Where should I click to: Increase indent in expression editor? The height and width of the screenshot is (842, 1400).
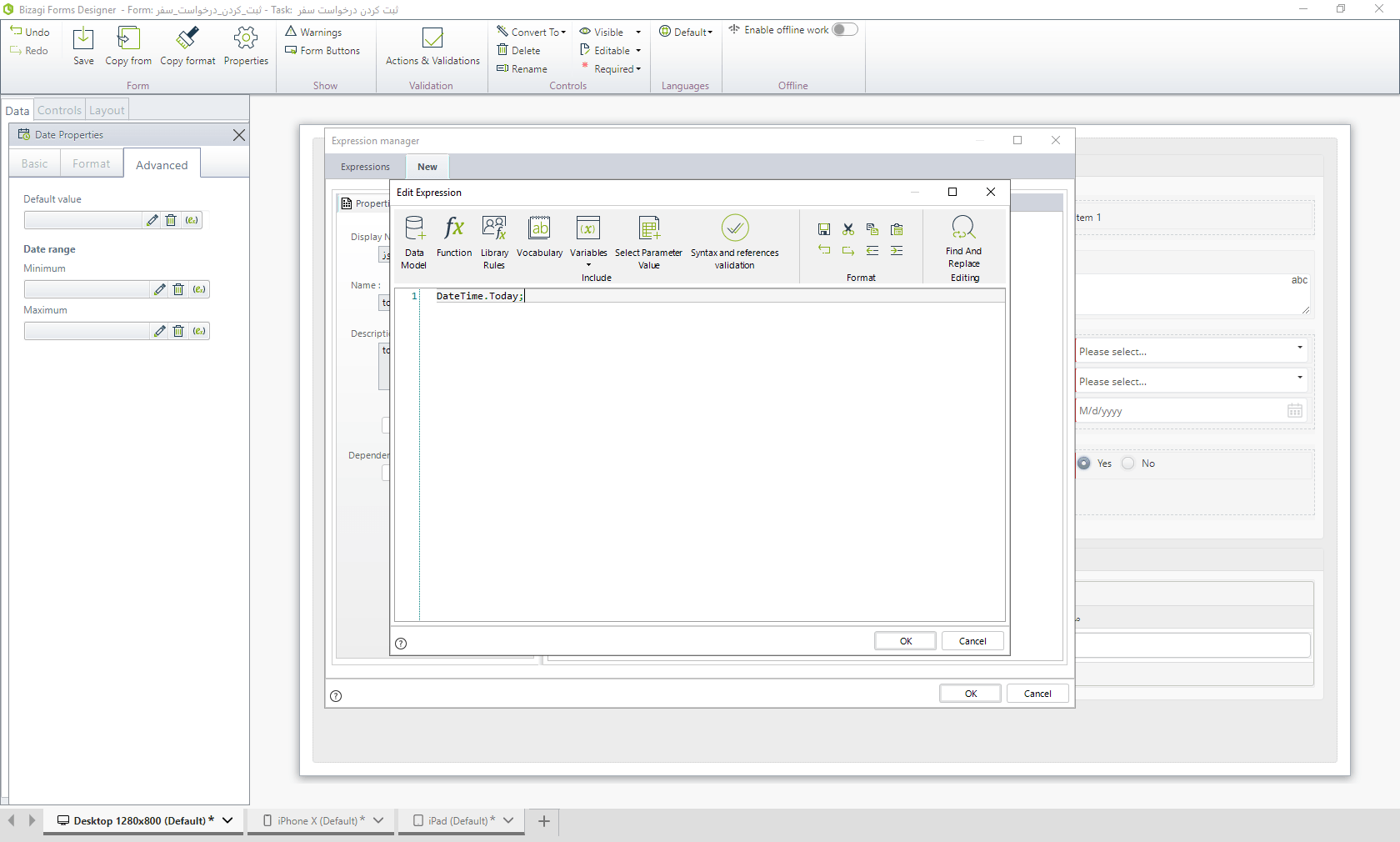[x=897, y=250]
